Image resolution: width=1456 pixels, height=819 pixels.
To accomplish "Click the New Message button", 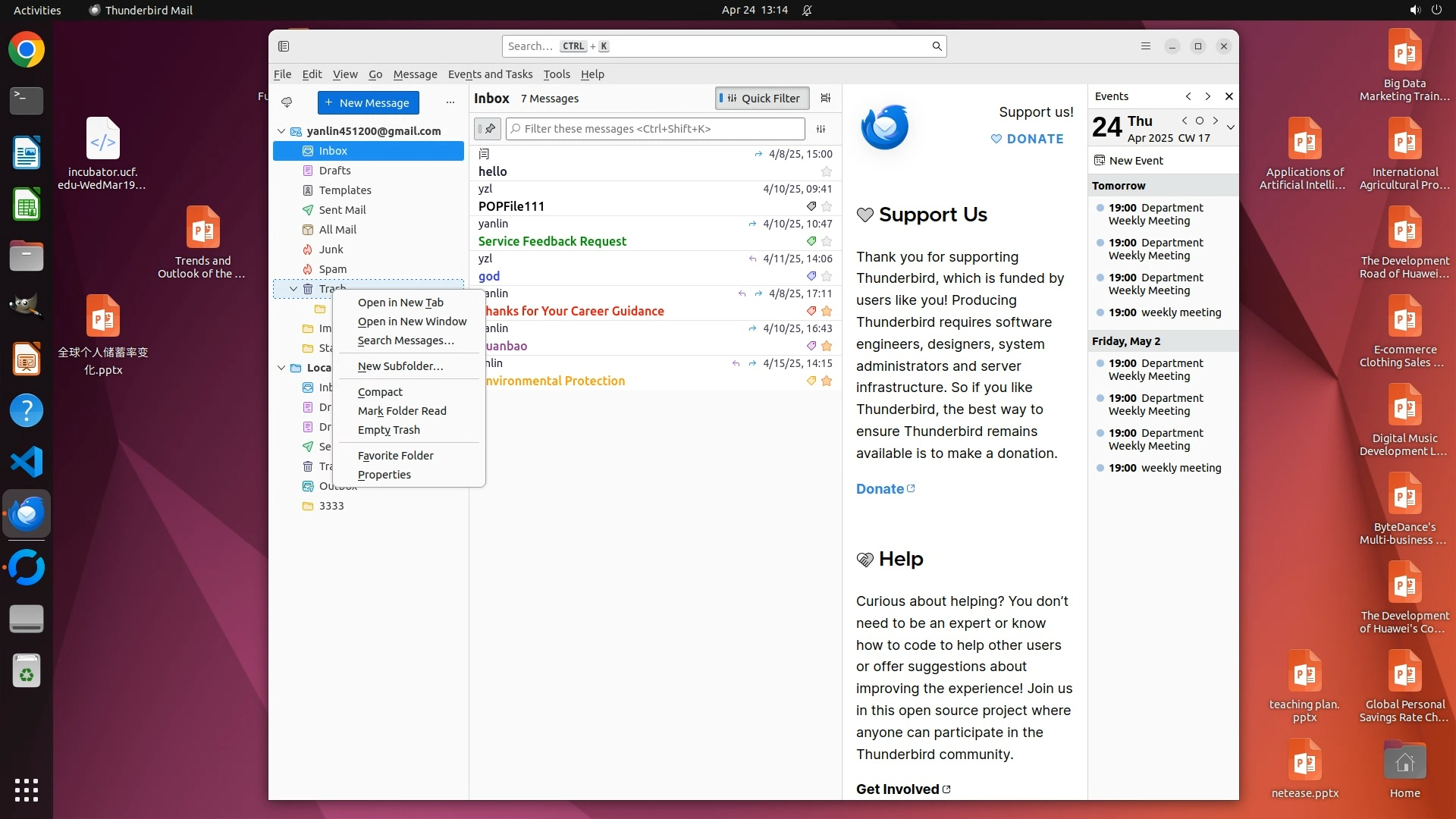I will pyautogui.click(x=368, y=102).
